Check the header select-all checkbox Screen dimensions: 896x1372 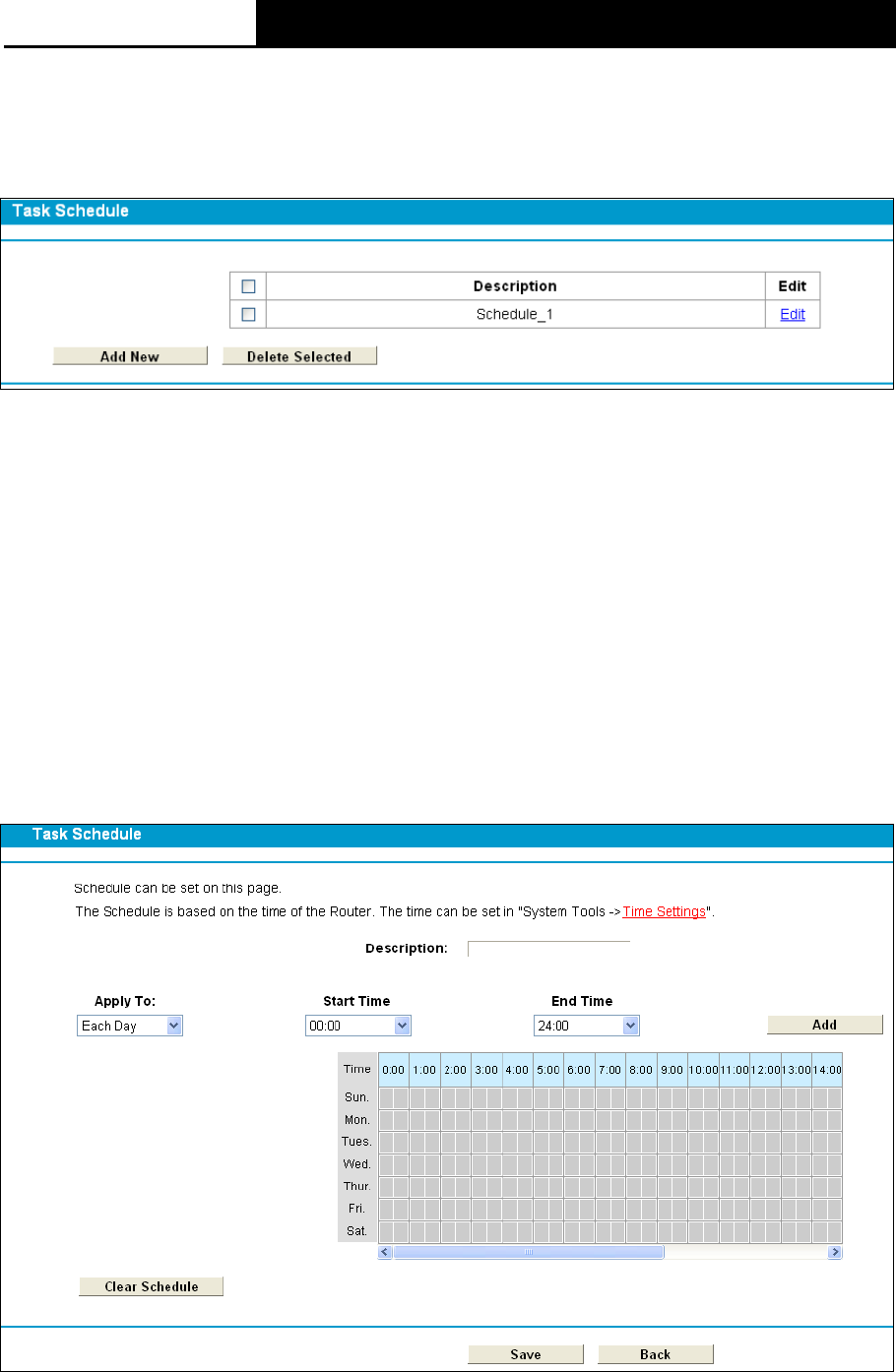[248, 286]
